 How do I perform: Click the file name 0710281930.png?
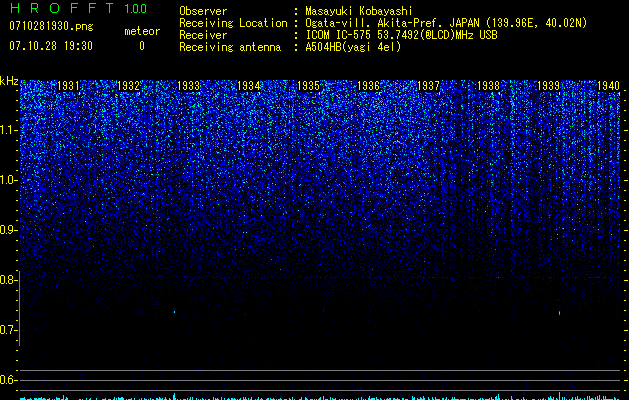click(x=51, y=26)
